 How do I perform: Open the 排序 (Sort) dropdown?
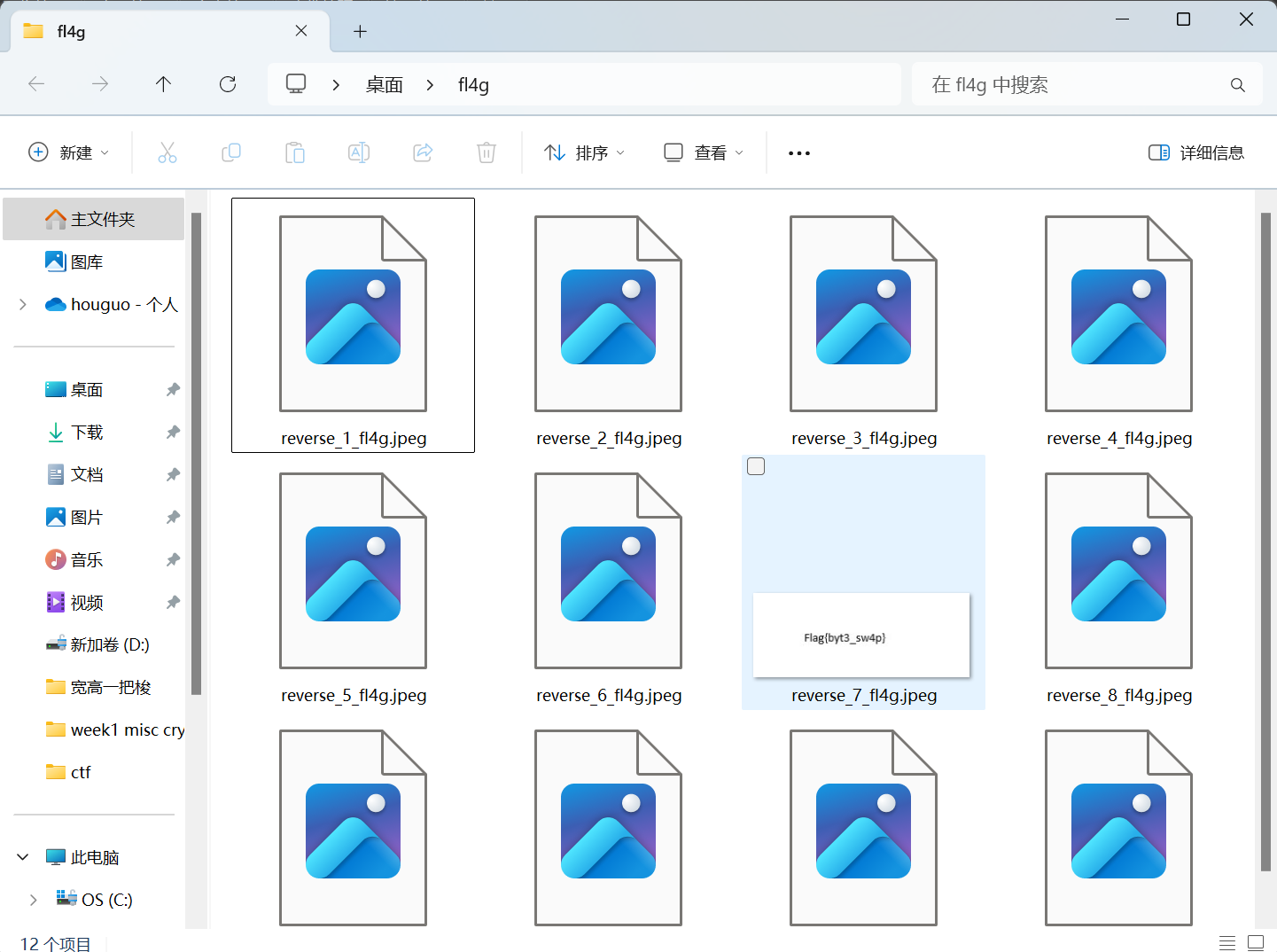pos(584,152)
